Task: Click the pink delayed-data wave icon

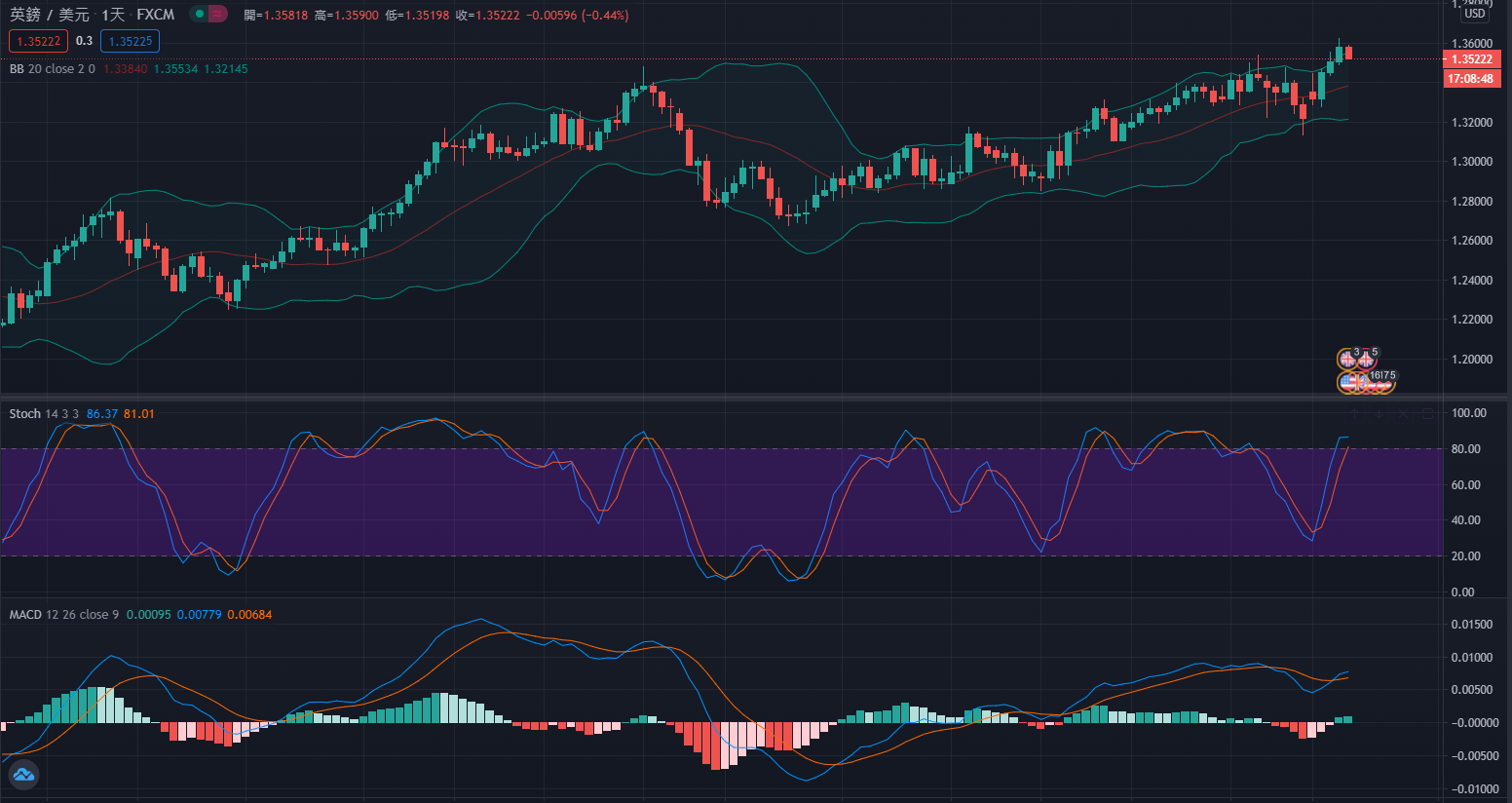Action: pos(217,15)
